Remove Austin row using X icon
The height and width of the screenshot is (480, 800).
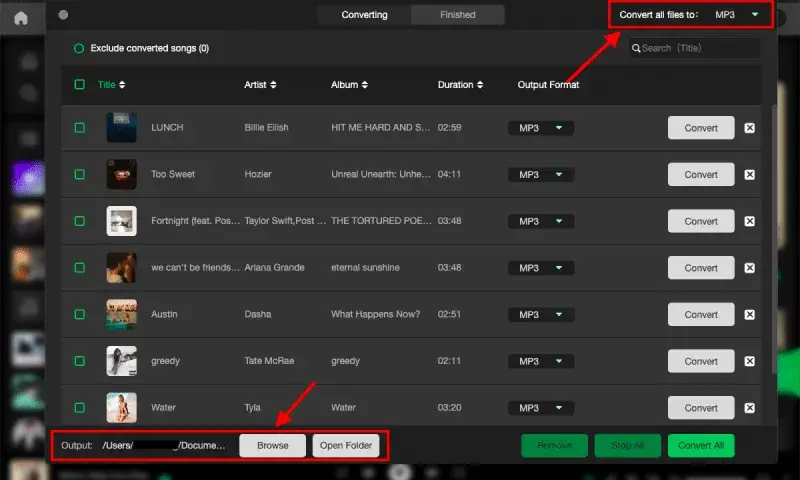coord(749,315)
